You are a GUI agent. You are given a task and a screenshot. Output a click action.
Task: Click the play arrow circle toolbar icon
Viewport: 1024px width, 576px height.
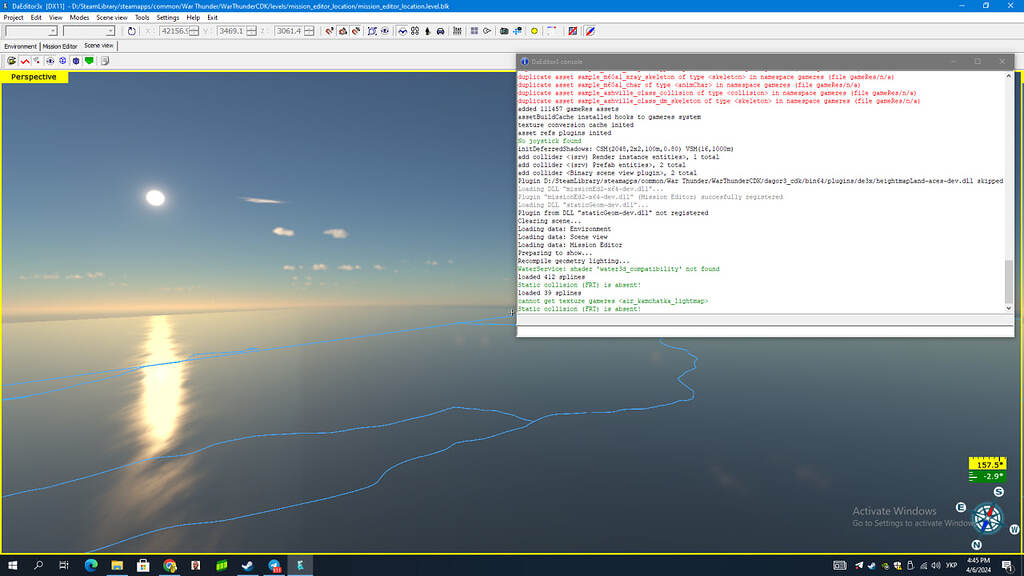click(x=487, y=31)
